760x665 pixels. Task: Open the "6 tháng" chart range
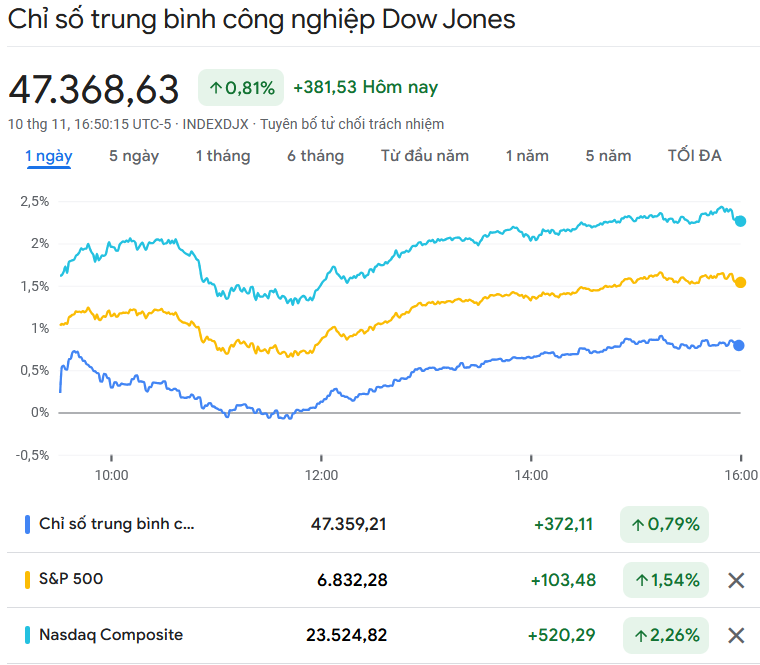315,156
